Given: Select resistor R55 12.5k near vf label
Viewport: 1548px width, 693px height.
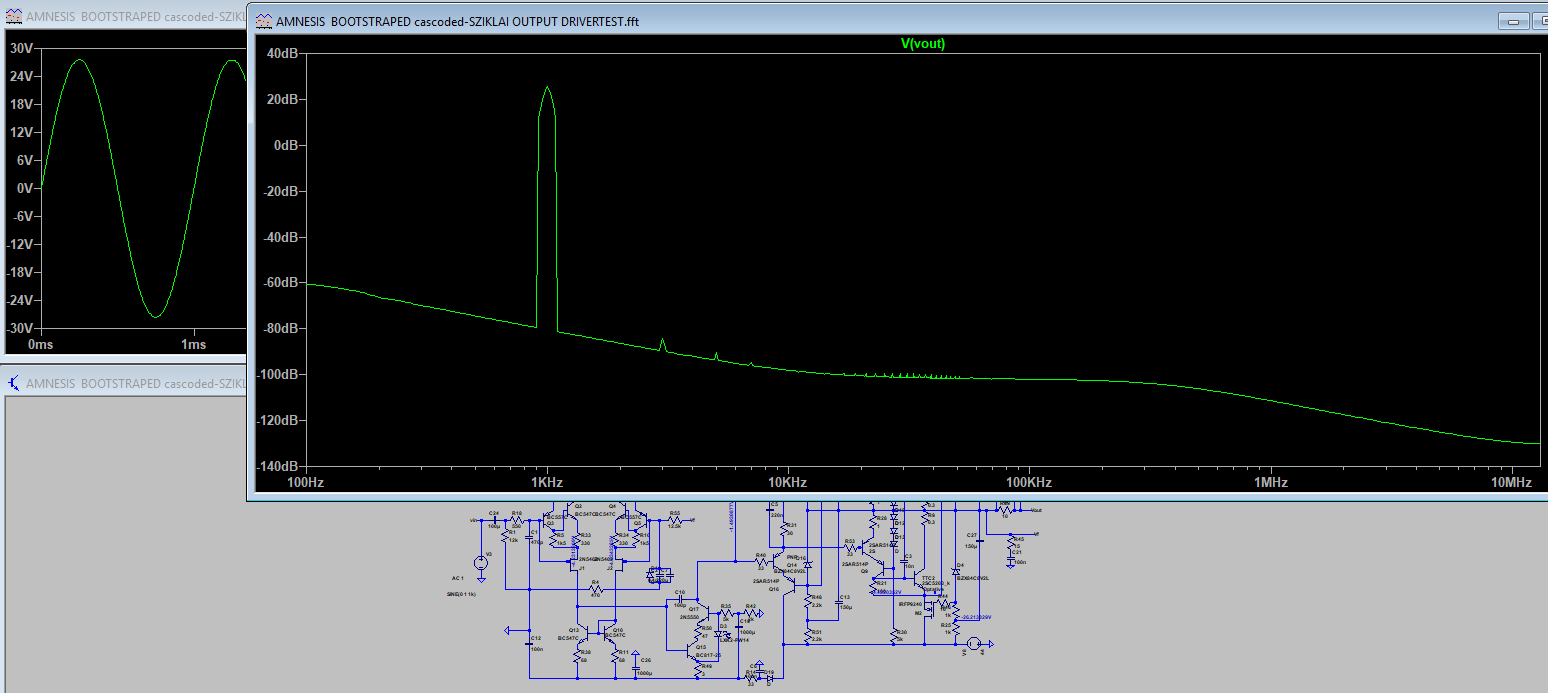Looking at the screenshot, I should pos(675,520).
